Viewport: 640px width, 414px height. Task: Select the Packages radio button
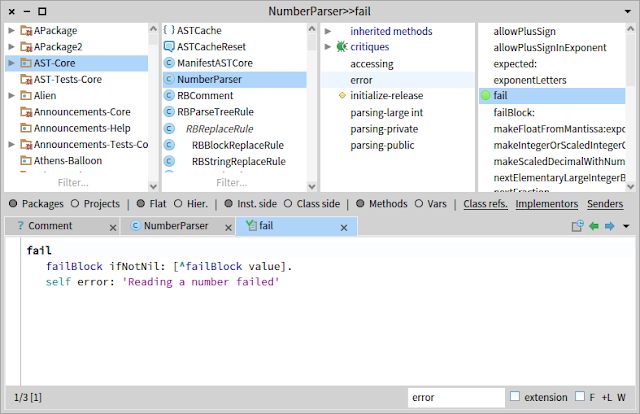13,203
